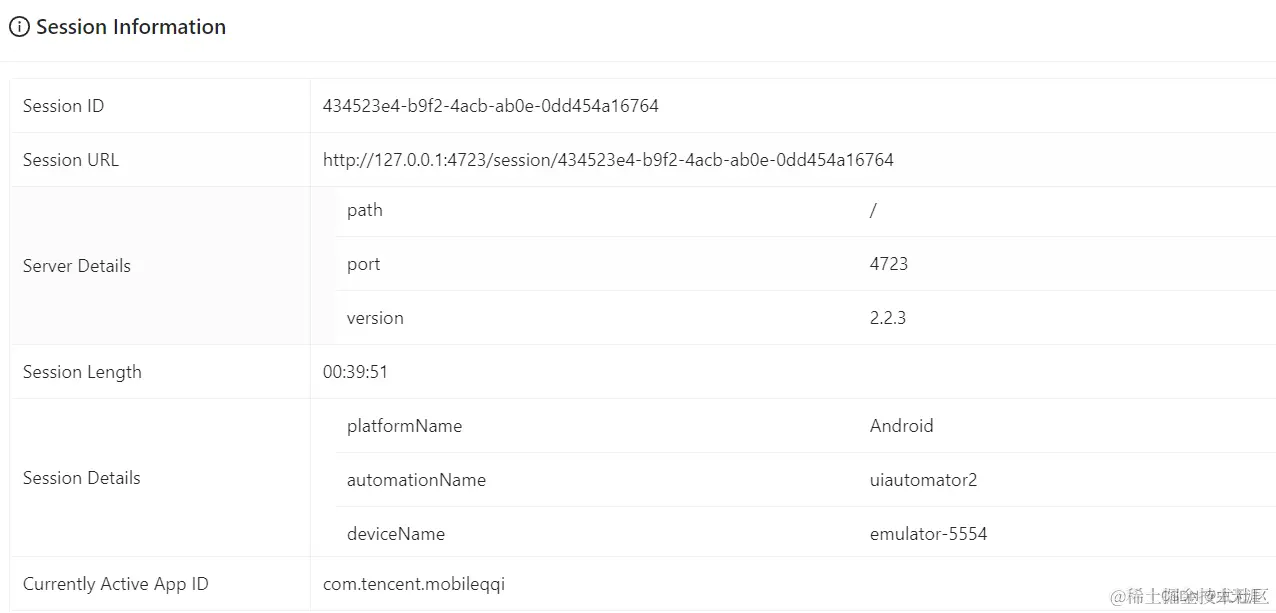Open the Session URL address

(x=608, y=160)
